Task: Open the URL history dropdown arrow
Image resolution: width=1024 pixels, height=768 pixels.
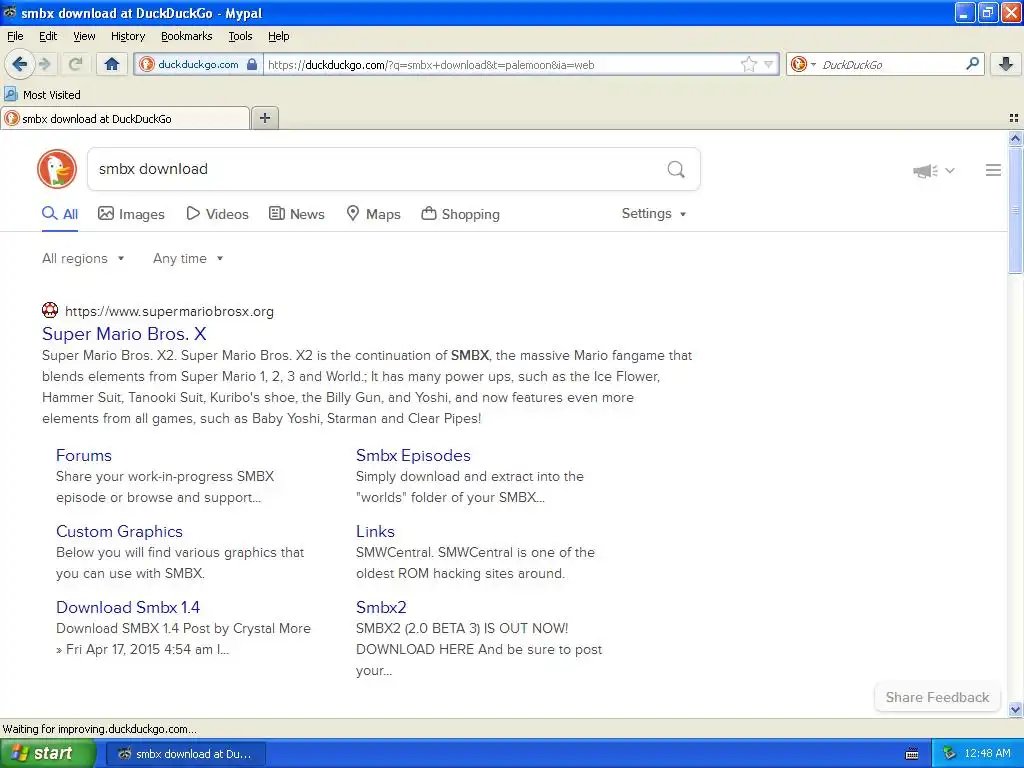Action: click(769, 64)
